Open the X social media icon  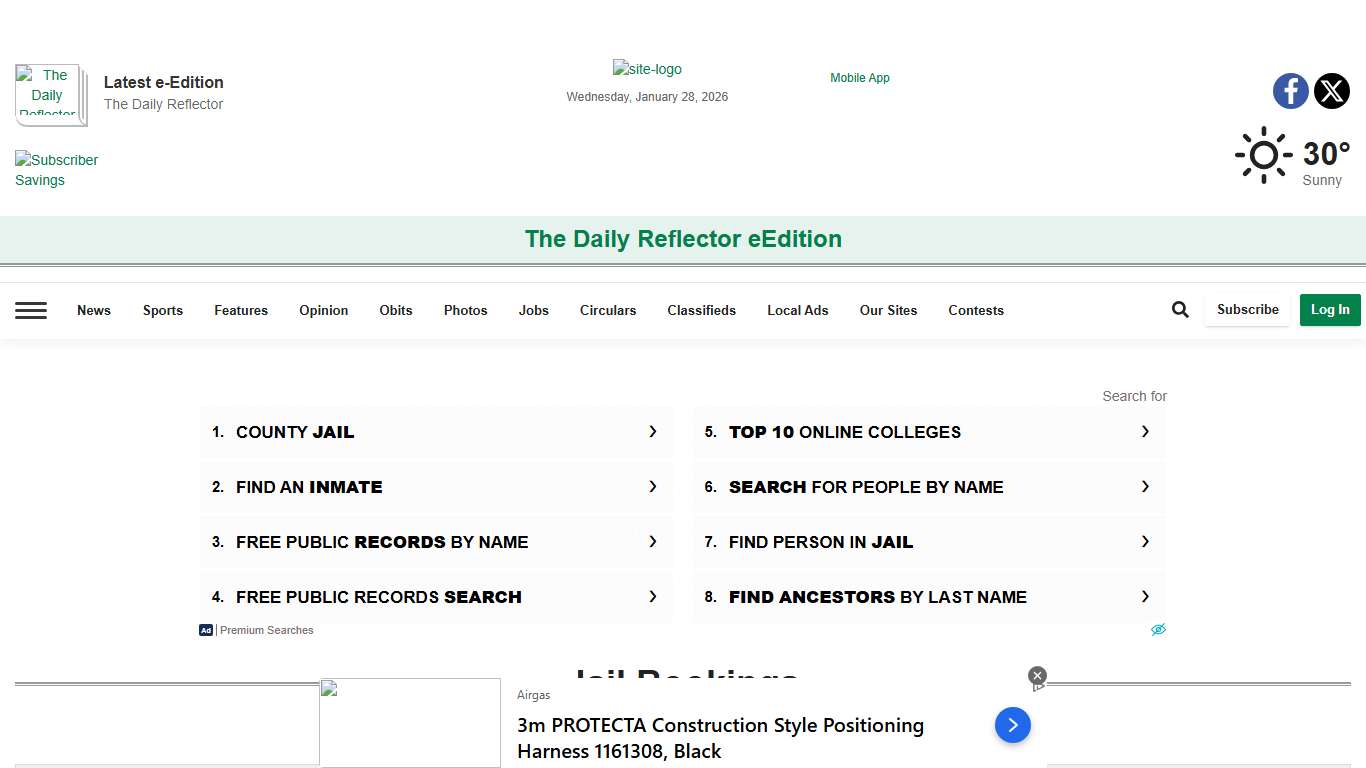click(1331, 91)
